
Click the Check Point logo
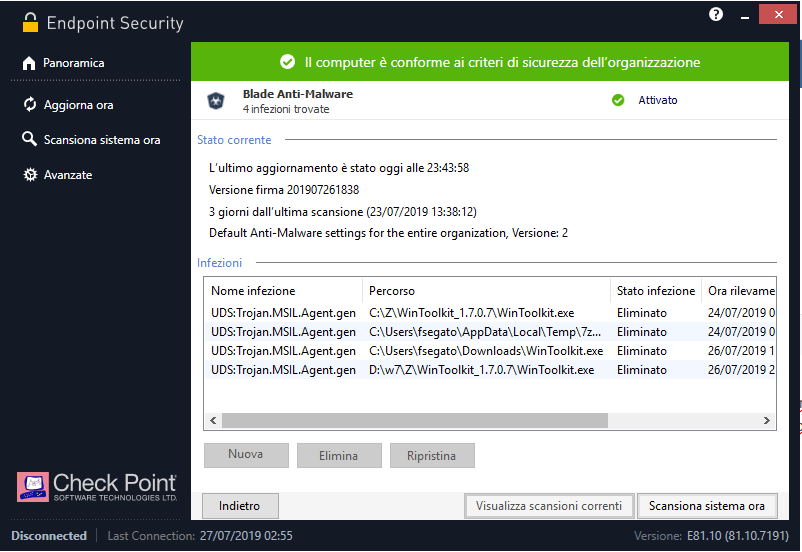pyautogui.click(x=97, y=487)
